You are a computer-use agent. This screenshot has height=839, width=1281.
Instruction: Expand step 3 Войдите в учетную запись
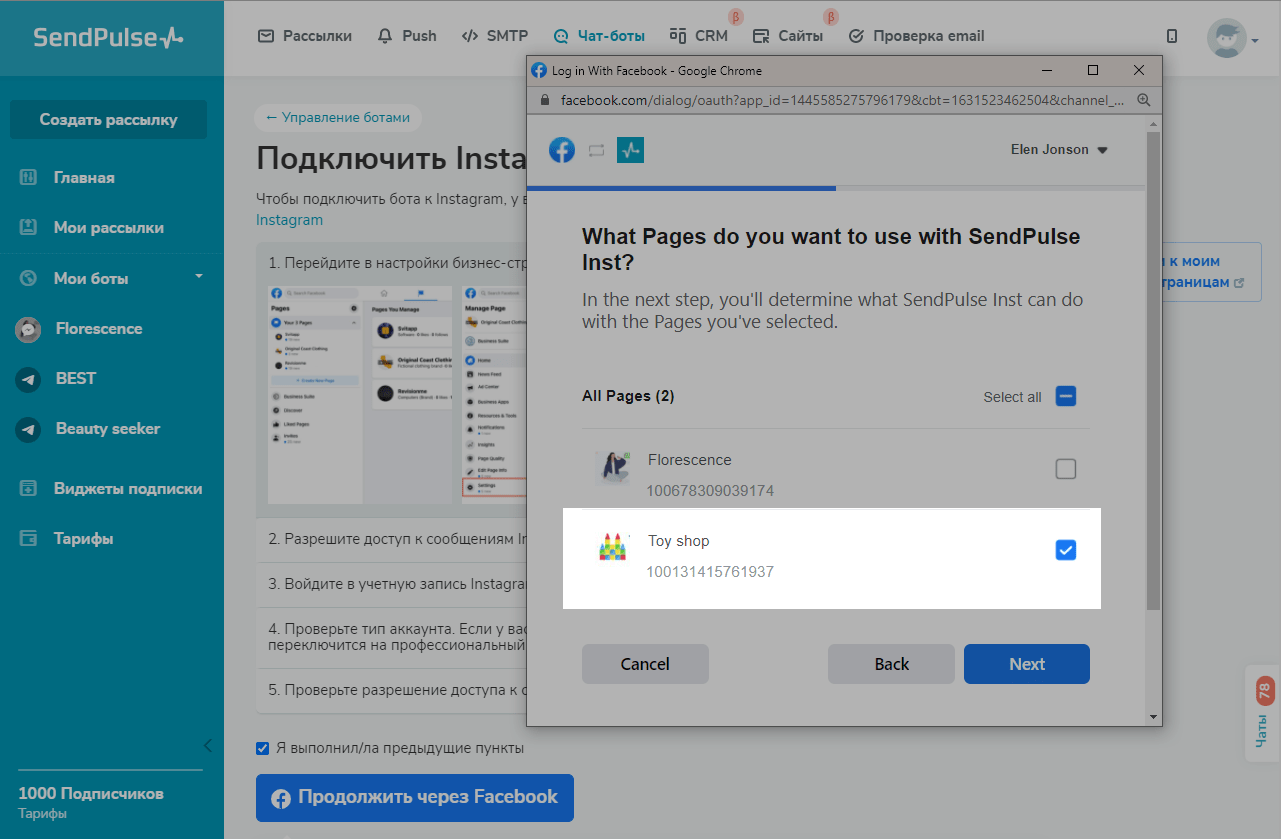click(392, 583)
